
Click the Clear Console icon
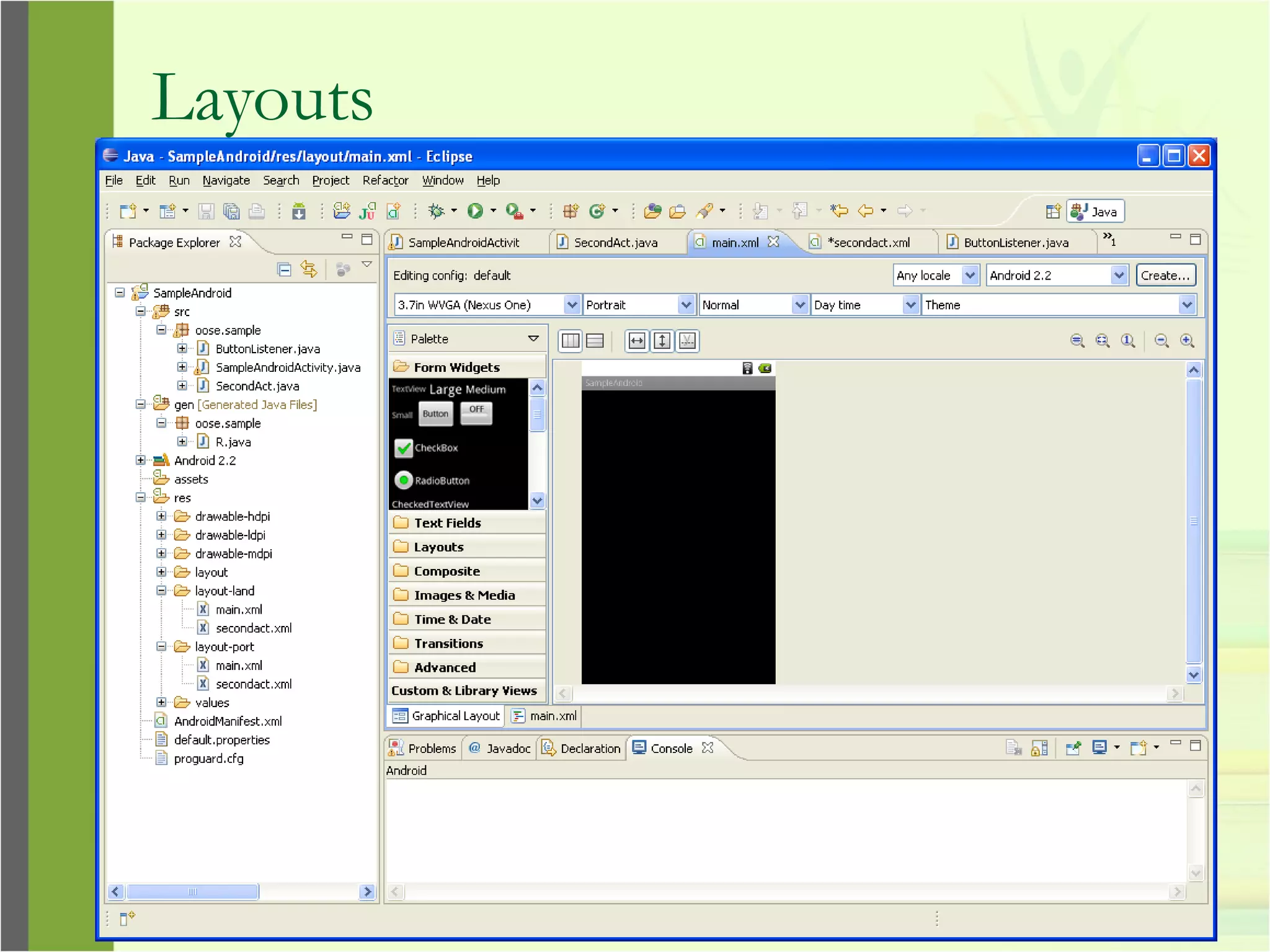click(1014, 748)
